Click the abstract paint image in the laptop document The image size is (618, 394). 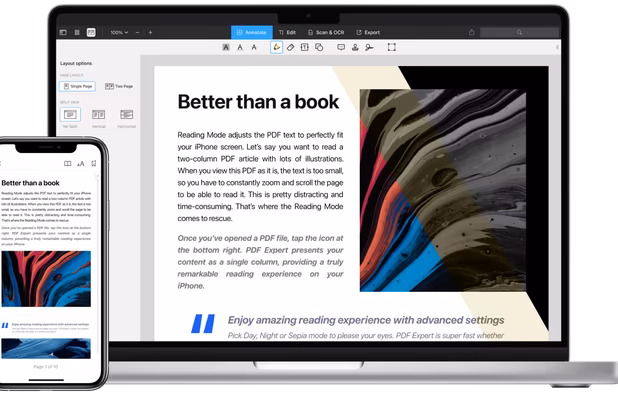[443, 190]
